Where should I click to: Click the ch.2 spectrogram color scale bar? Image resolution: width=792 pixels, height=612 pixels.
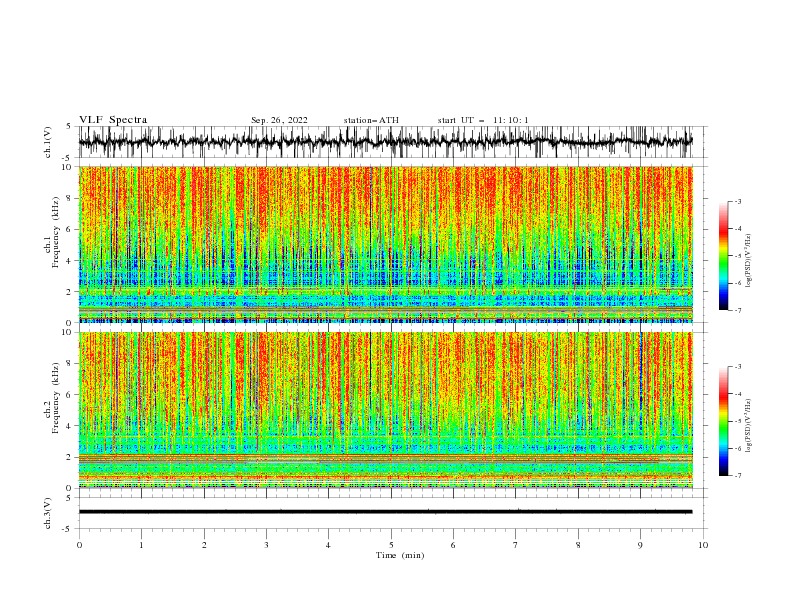click(723, 421)
